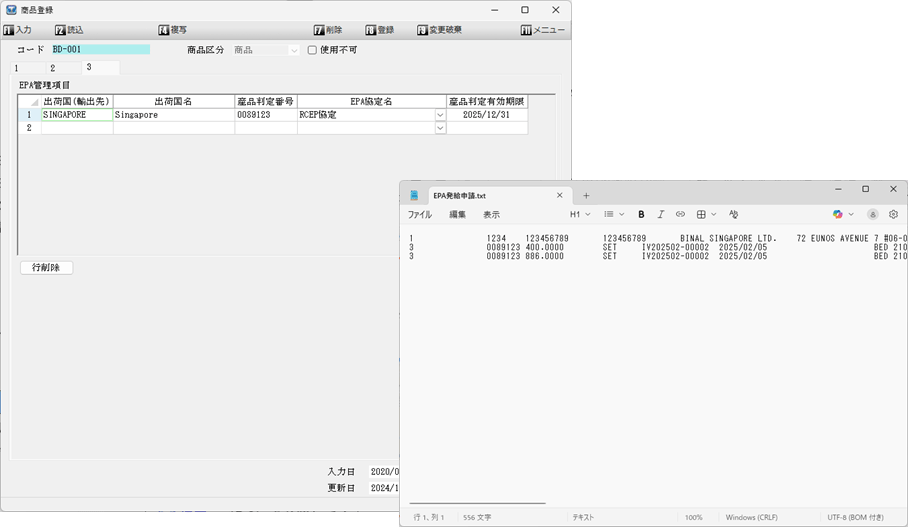The width and height of the screenshot is (908, 527).
Task: Open the table insert dropdown in Notepad
Action: coord(706,214)
